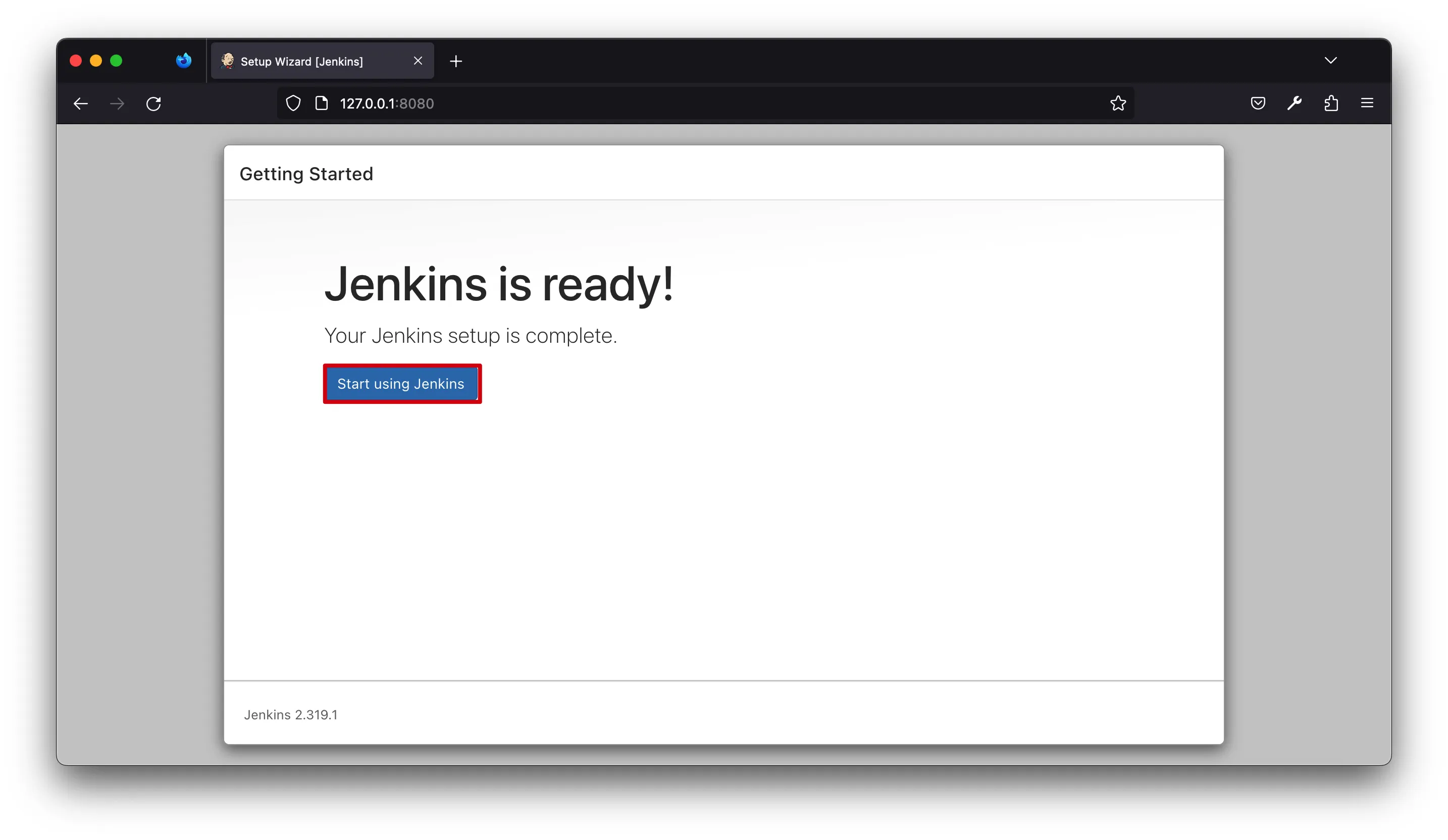Open a new tab with plus button
1448x840 pixels.
pos(456,62)
